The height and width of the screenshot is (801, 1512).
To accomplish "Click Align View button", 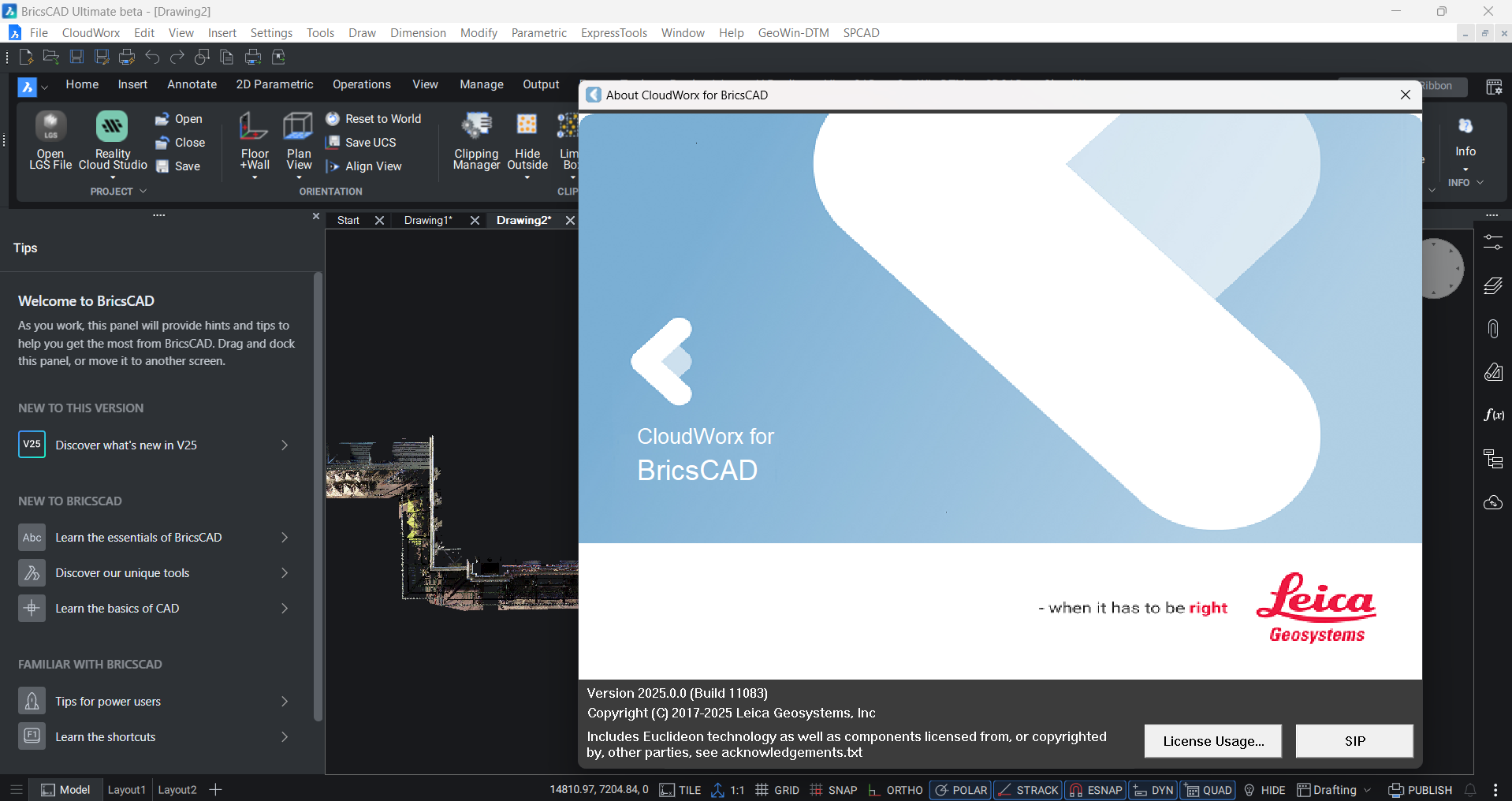I will (364, 166).
